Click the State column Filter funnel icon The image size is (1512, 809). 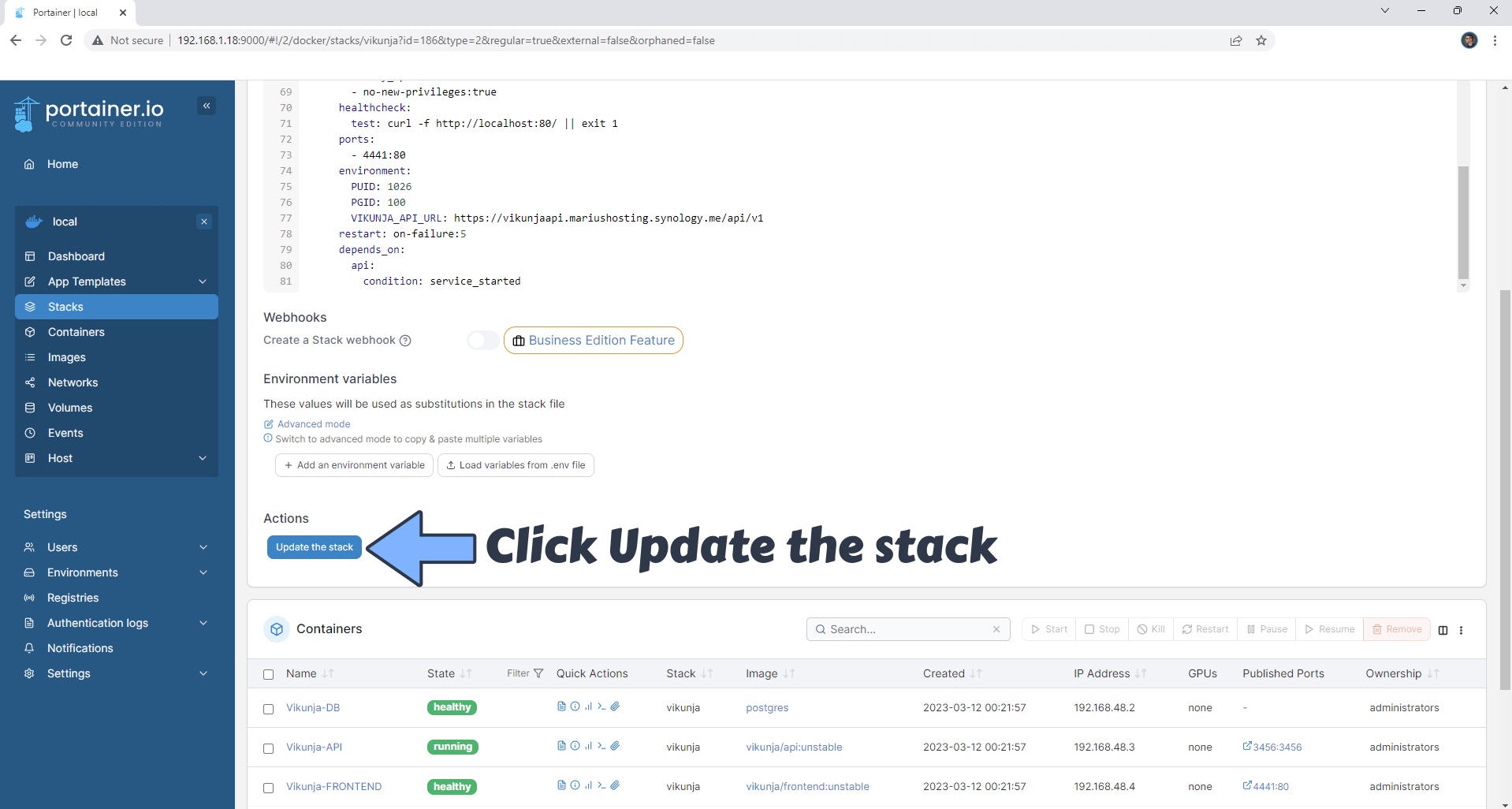pos(538,673)
